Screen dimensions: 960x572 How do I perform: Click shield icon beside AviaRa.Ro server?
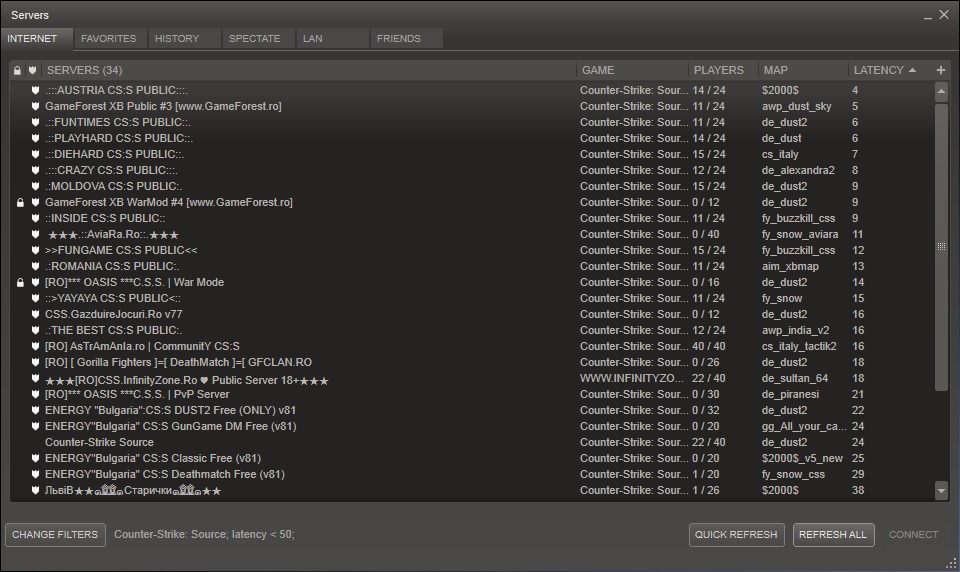[36, 234]
